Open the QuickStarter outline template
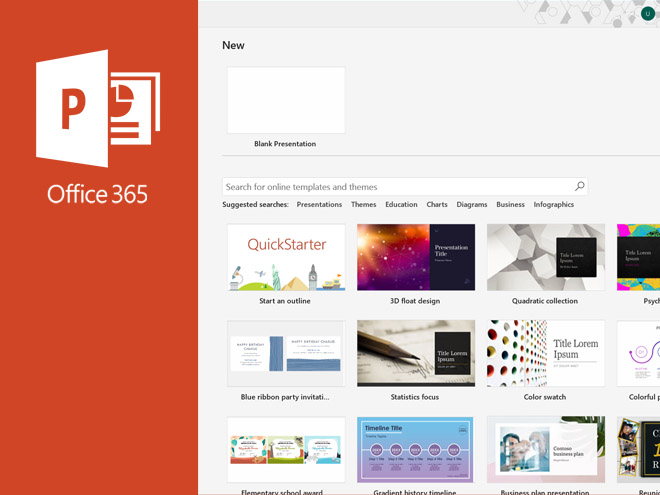Viewport: 660px width, 495px height. (x=286, y=258)
